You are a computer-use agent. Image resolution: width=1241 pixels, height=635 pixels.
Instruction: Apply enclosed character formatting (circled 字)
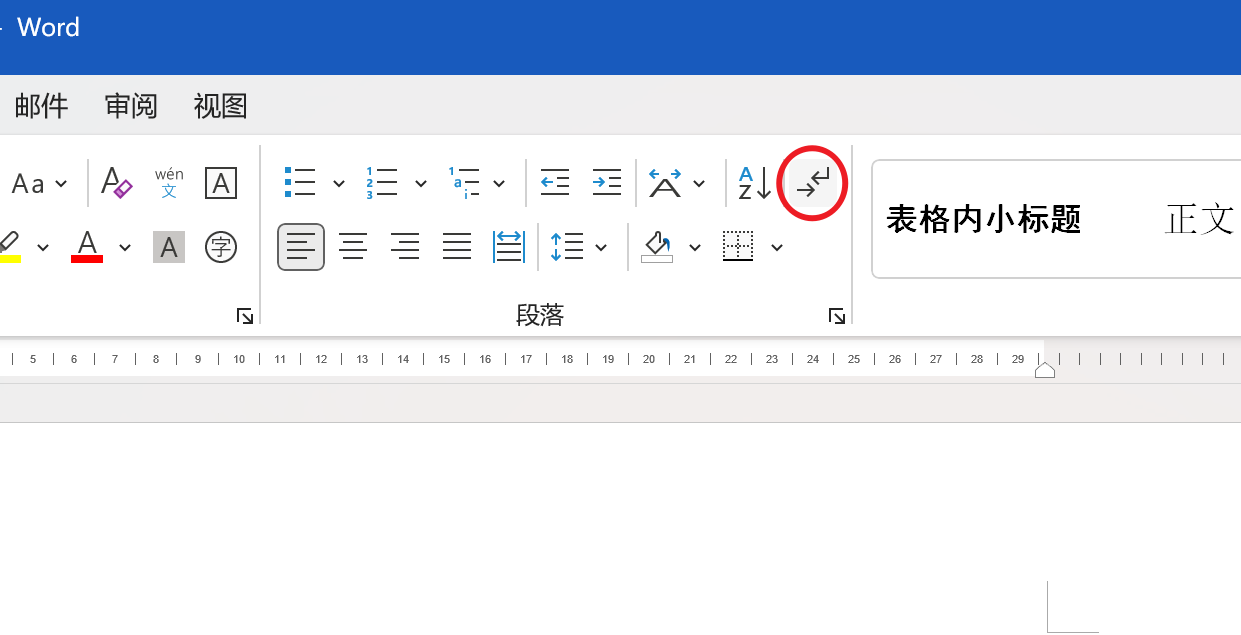[x=220, y=246]
